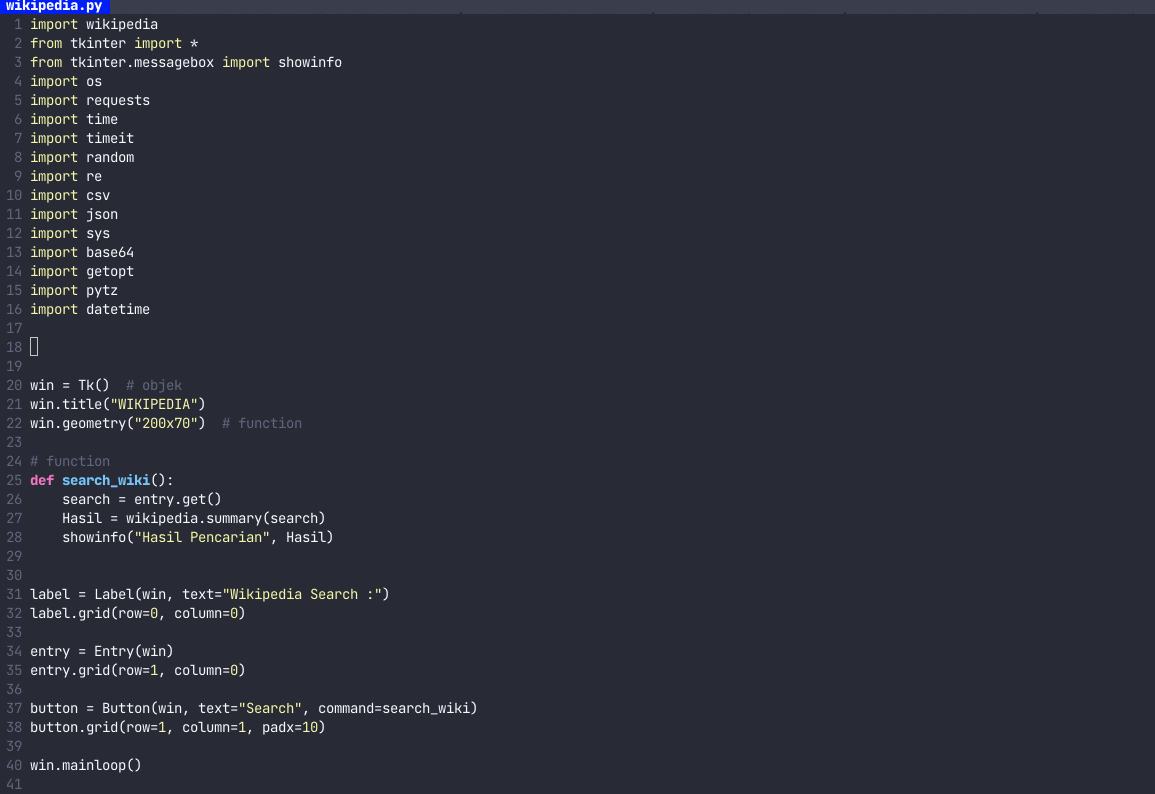Click the '# objek' comment
Viewport: 1155px width, 794px height.
click(x=154, y=385)
